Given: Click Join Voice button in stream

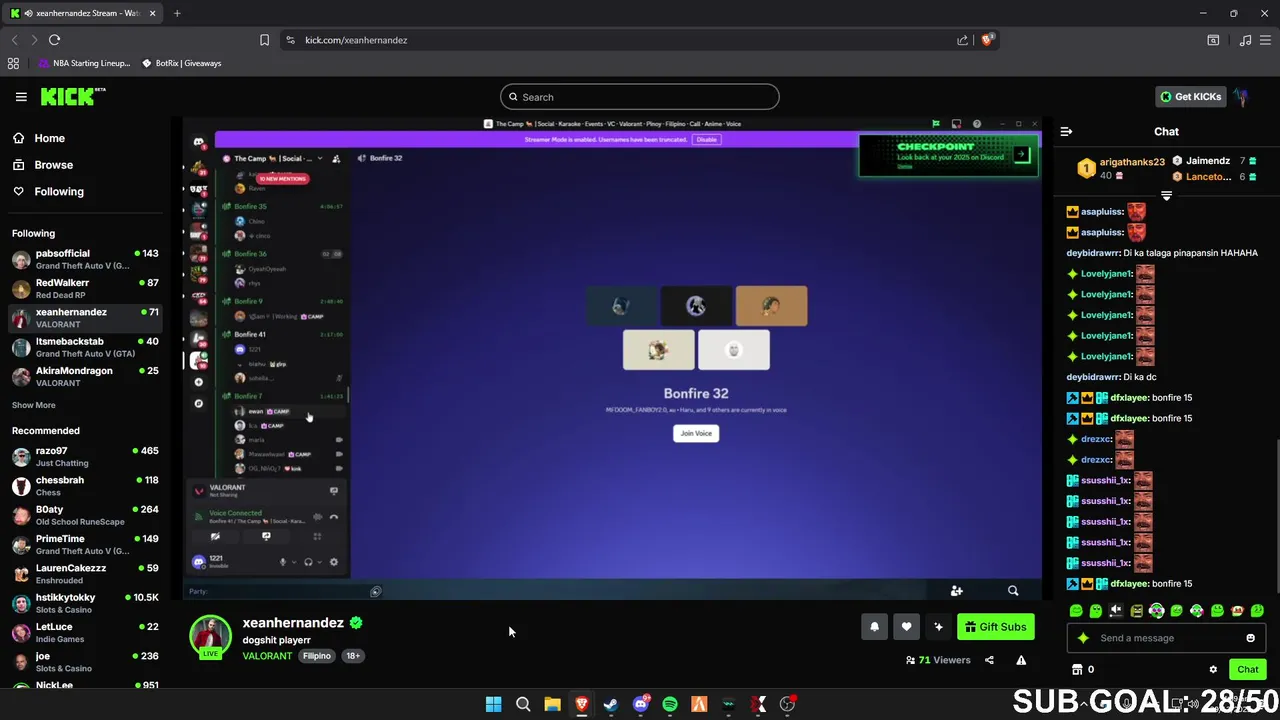Looking at the screenshot, I should coord(696,433).
